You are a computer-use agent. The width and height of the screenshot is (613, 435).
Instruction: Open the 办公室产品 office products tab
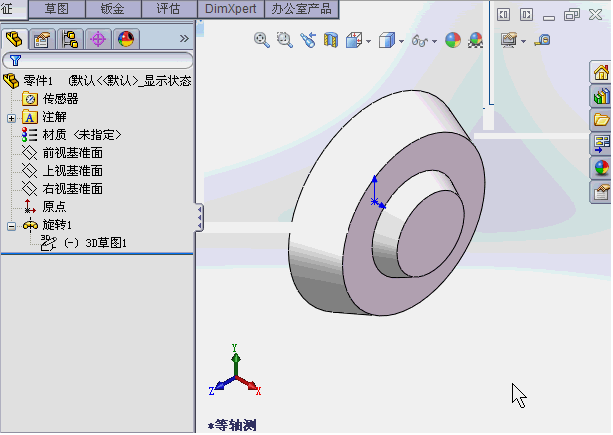(301, 9)
